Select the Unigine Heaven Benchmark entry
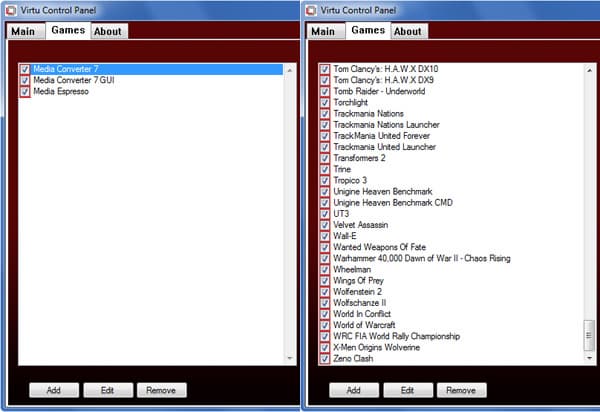The image size is (600, 412). (x=383, y=192)
